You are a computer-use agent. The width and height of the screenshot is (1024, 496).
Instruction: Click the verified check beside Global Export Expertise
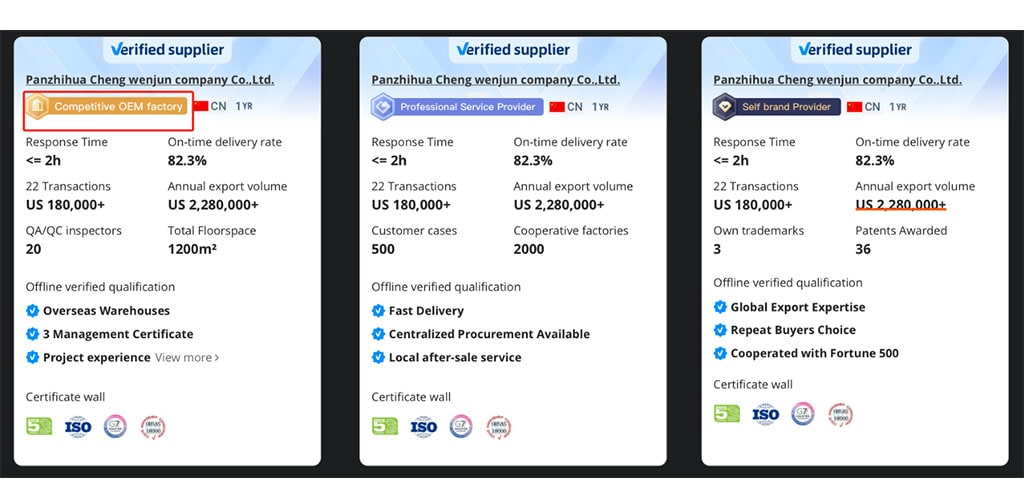[x=720, y=307]
